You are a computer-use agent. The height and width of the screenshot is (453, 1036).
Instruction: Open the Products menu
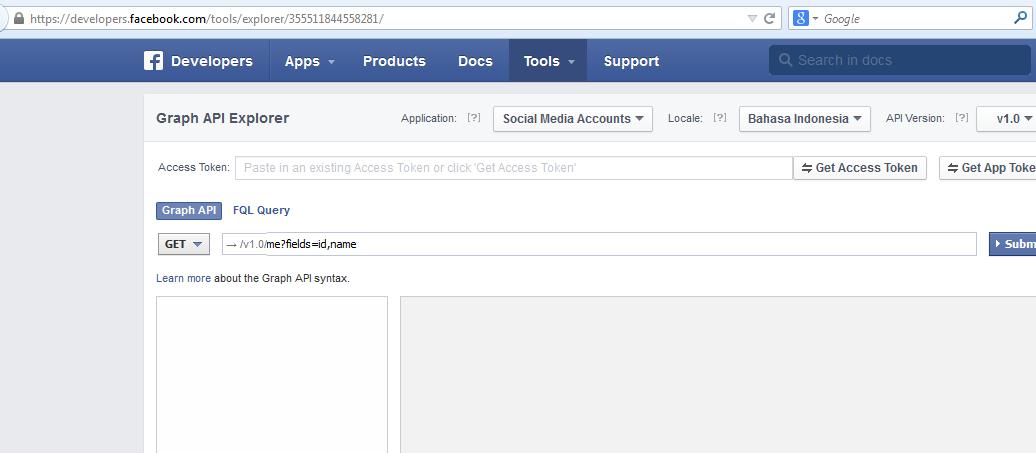click(x=394, y=61)
